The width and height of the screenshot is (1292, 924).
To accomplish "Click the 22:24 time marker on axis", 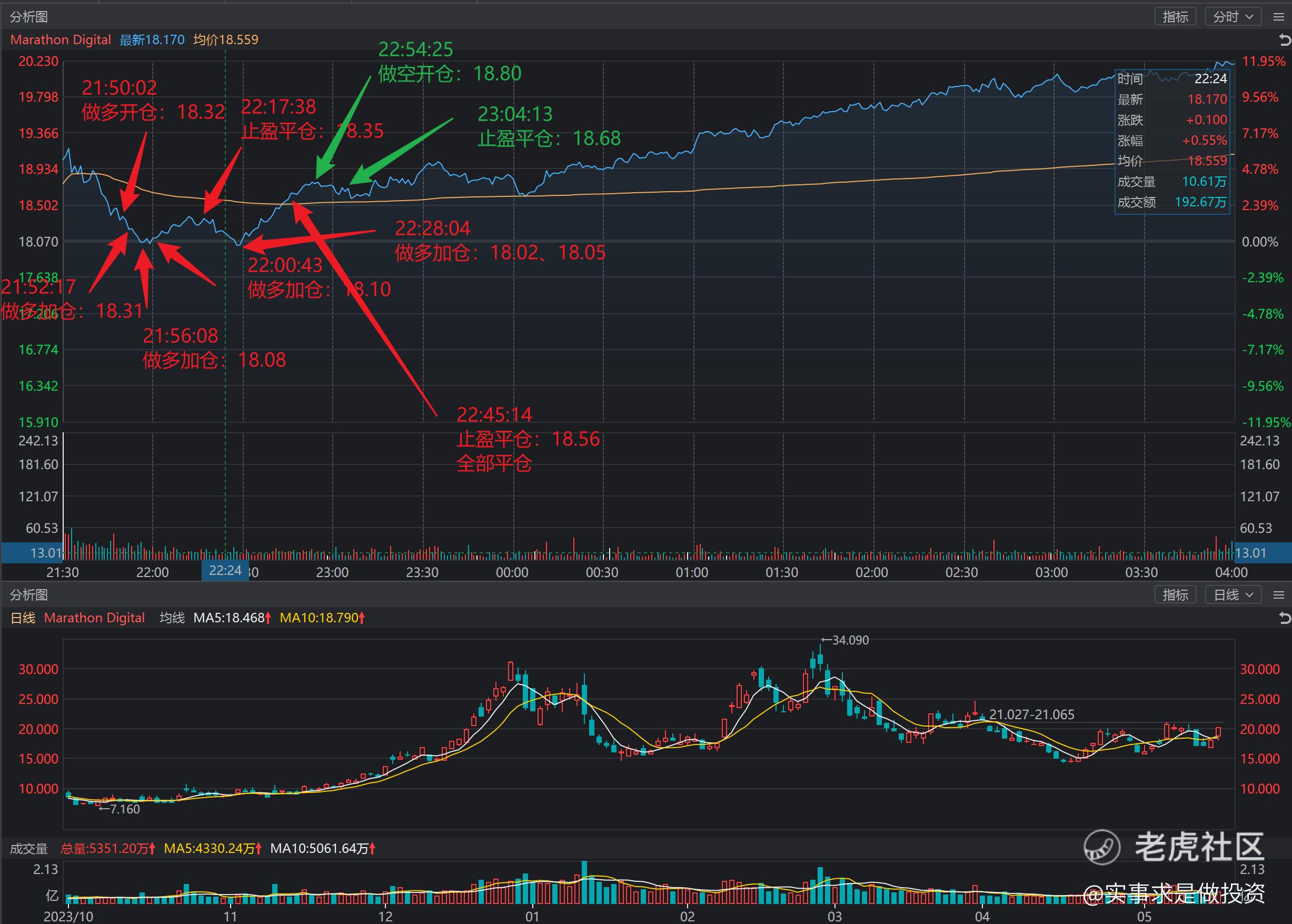I will (225, 571).
